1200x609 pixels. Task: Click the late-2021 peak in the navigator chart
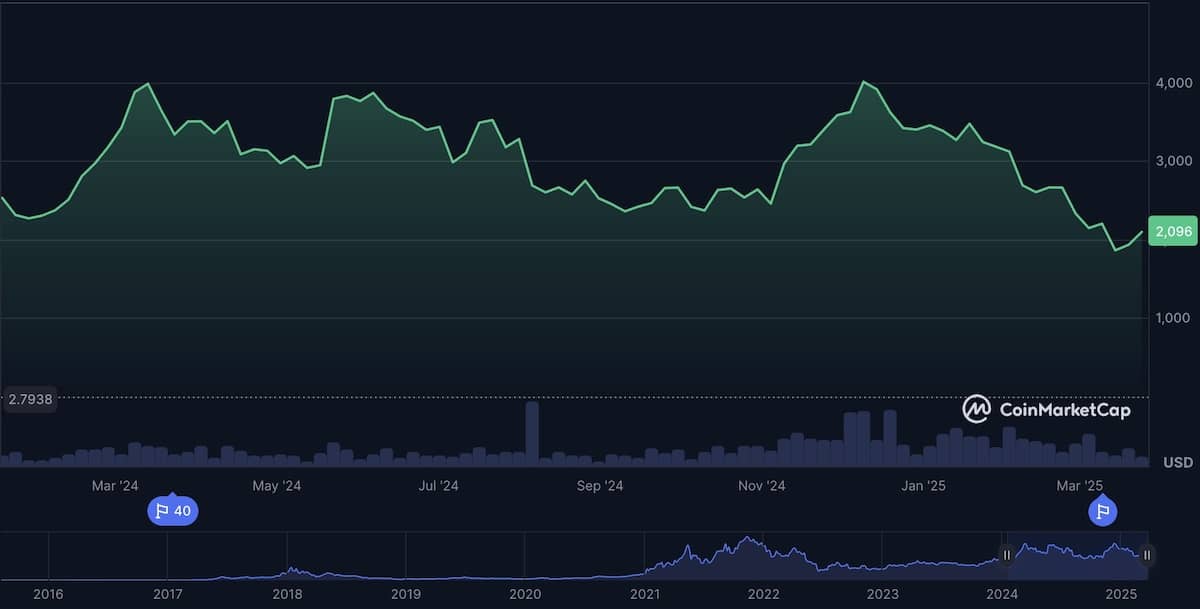click(x=746, y=541)
